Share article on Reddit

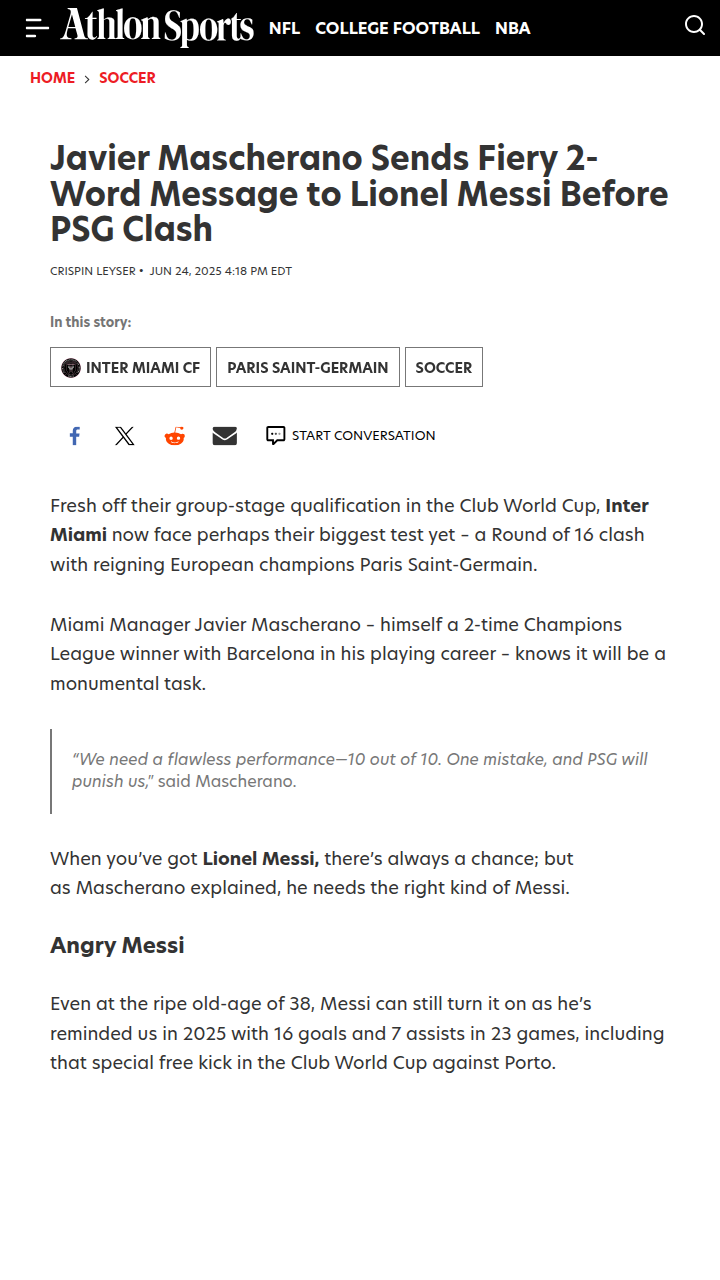(x=175, y=436)
